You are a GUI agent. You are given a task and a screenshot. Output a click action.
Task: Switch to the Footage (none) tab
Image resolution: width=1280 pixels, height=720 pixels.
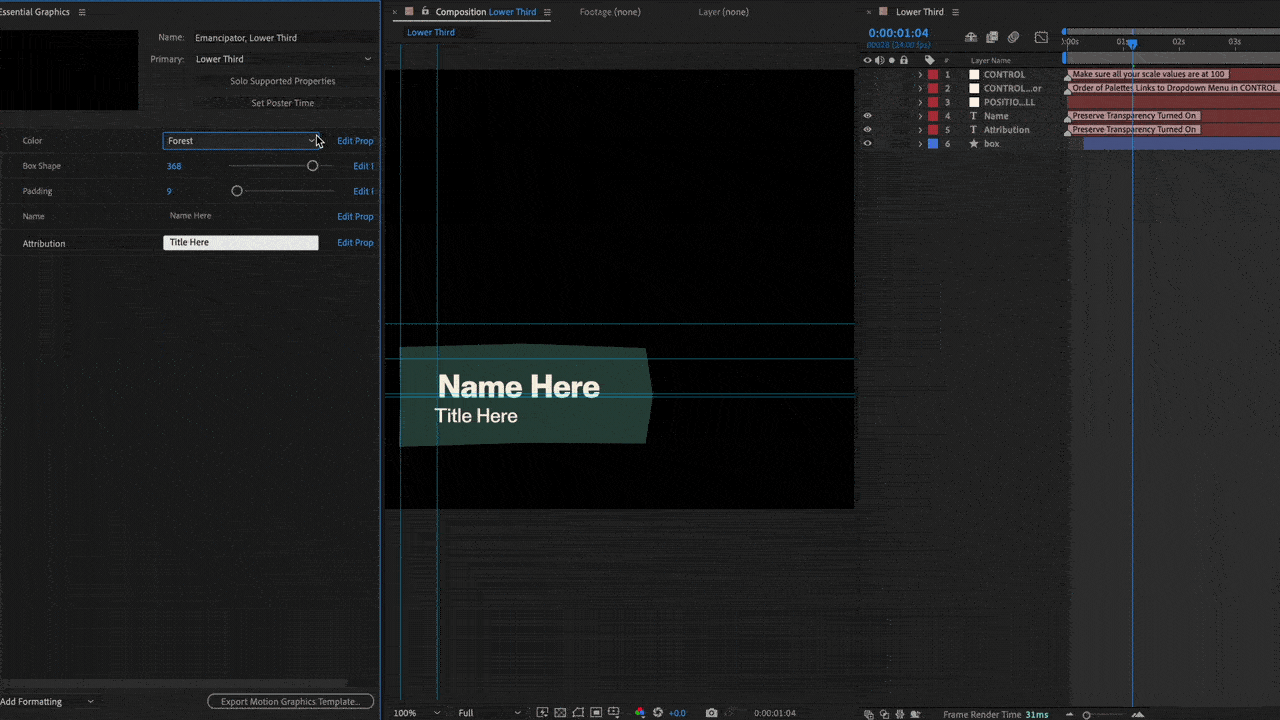pos(610,12)
